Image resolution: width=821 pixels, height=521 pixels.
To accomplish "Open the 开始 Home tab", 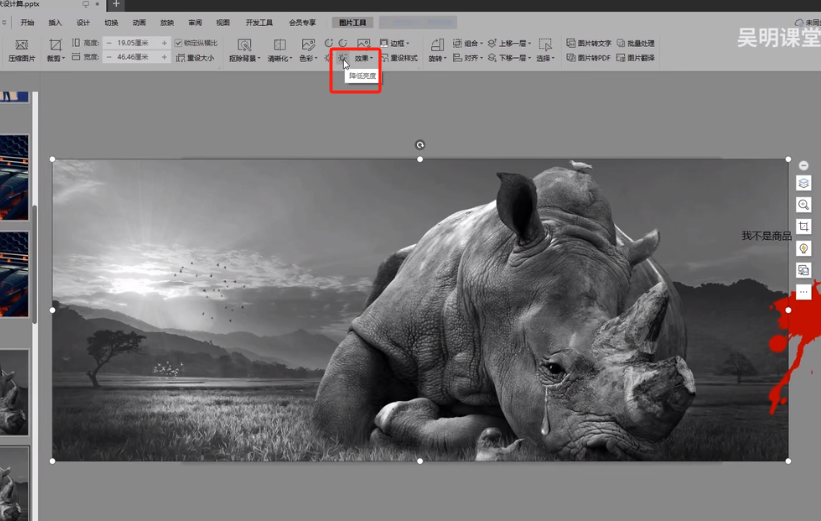I will pos(27,23).
